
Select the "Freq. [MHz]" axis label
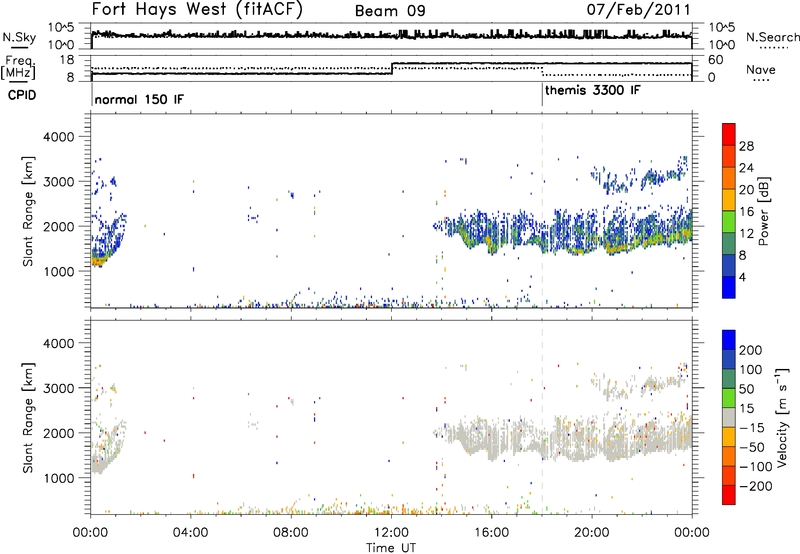pyautogui.click(x=19, y=67)
